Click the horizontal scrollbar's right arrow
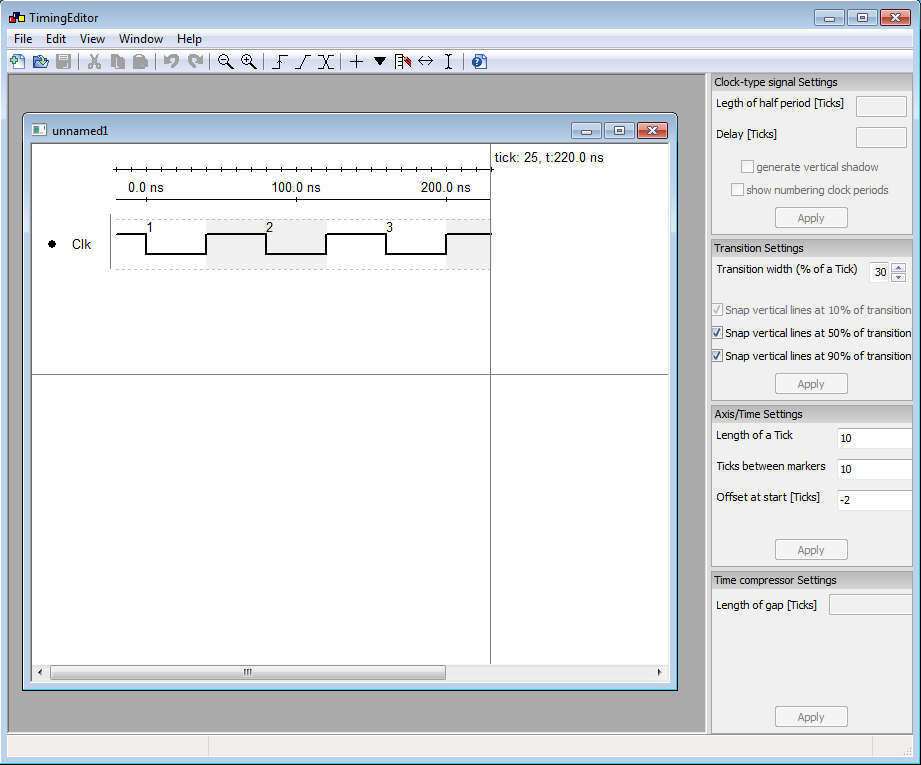 [x=660, y=673]
